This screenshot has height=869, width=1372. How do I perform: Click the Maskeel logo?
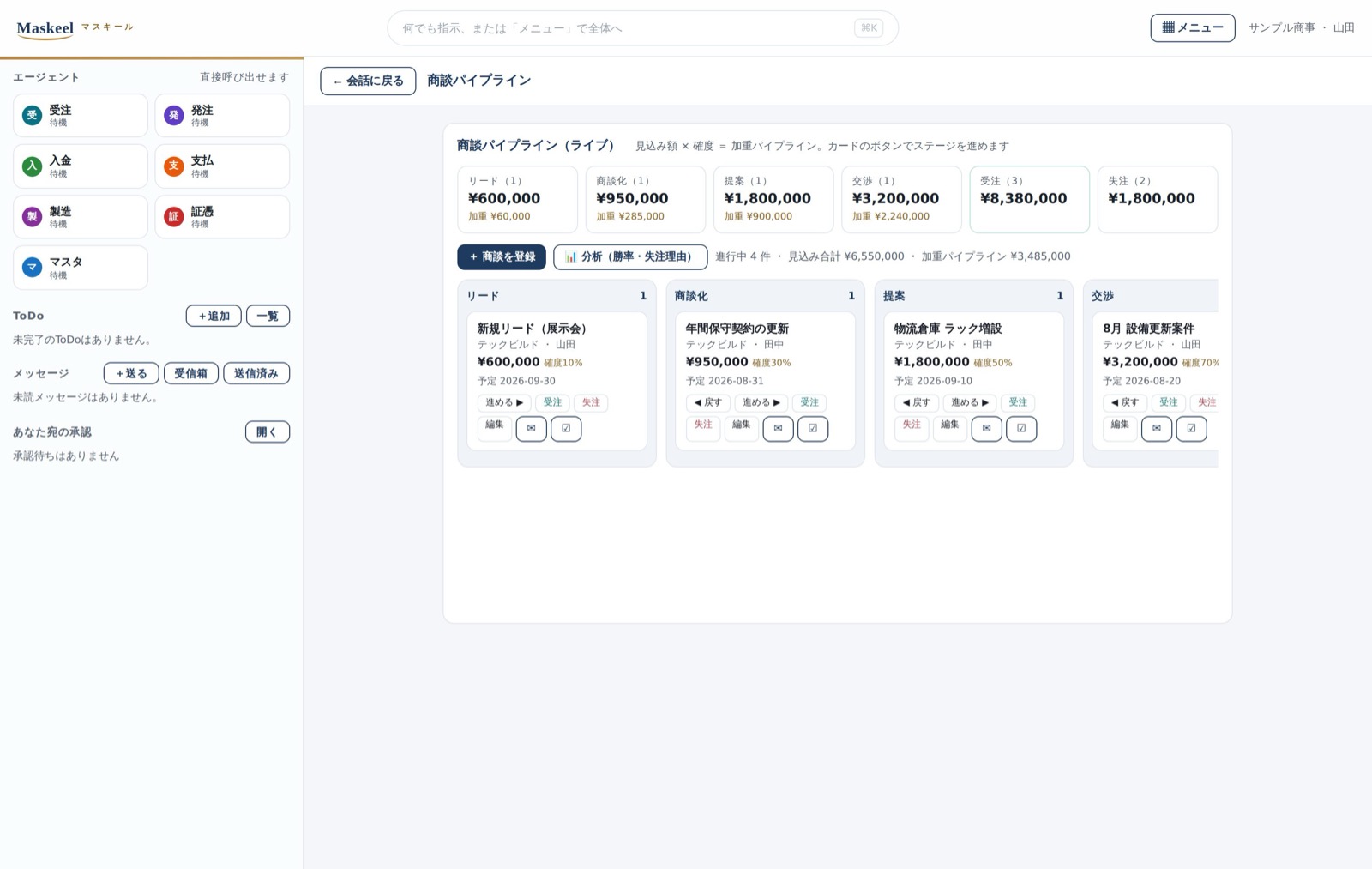coord(45,28)
